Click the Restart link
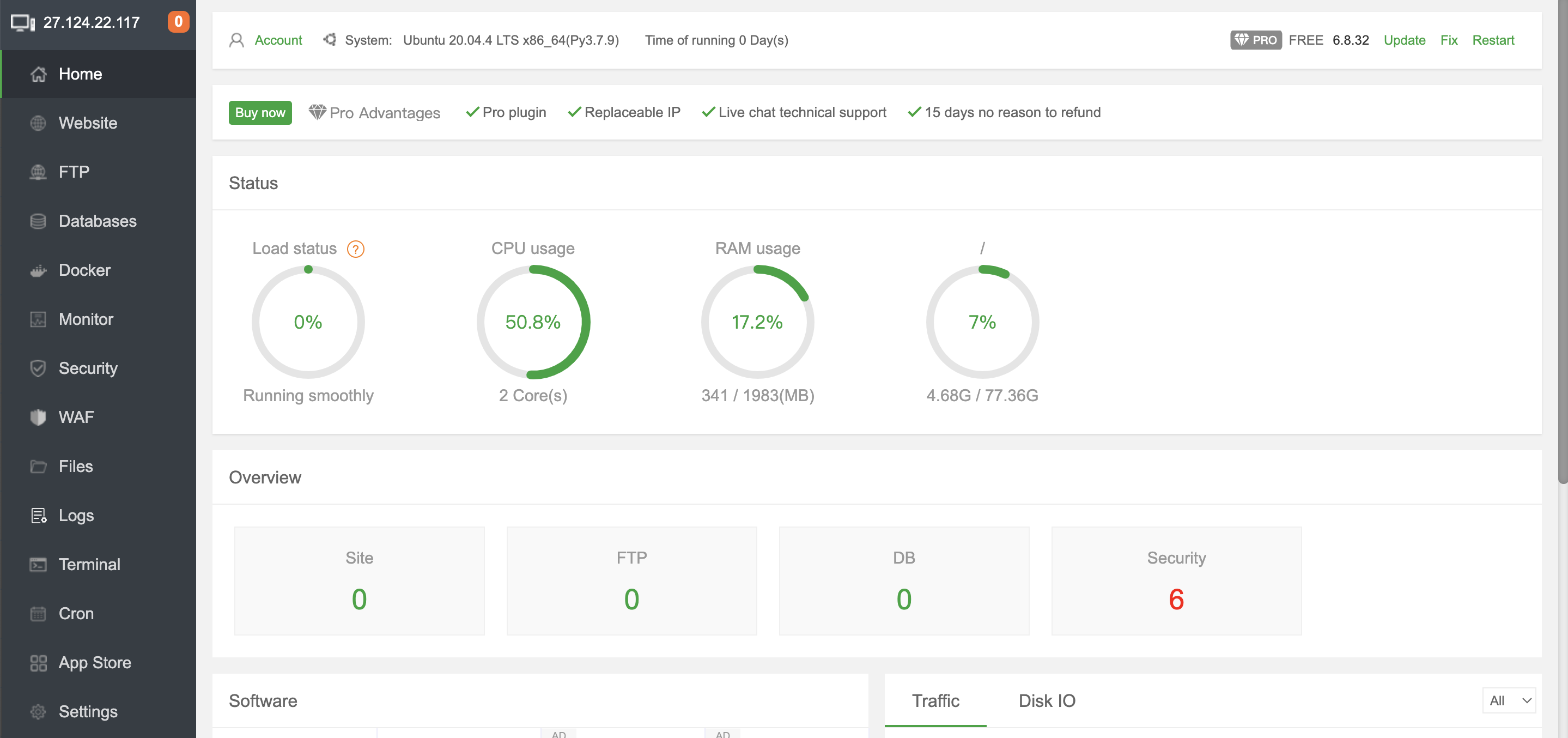The width and height of the screenshot is (1568, 738). [x=1492, y=40]
